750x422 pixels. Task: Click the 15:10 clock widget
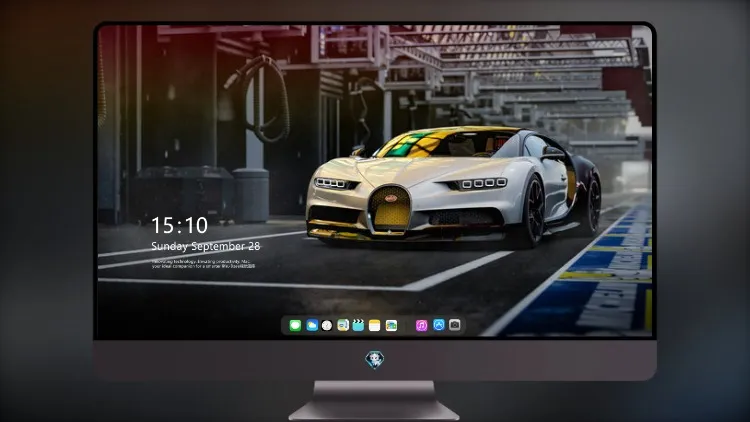pyautogui.click(x=179, y=225)
